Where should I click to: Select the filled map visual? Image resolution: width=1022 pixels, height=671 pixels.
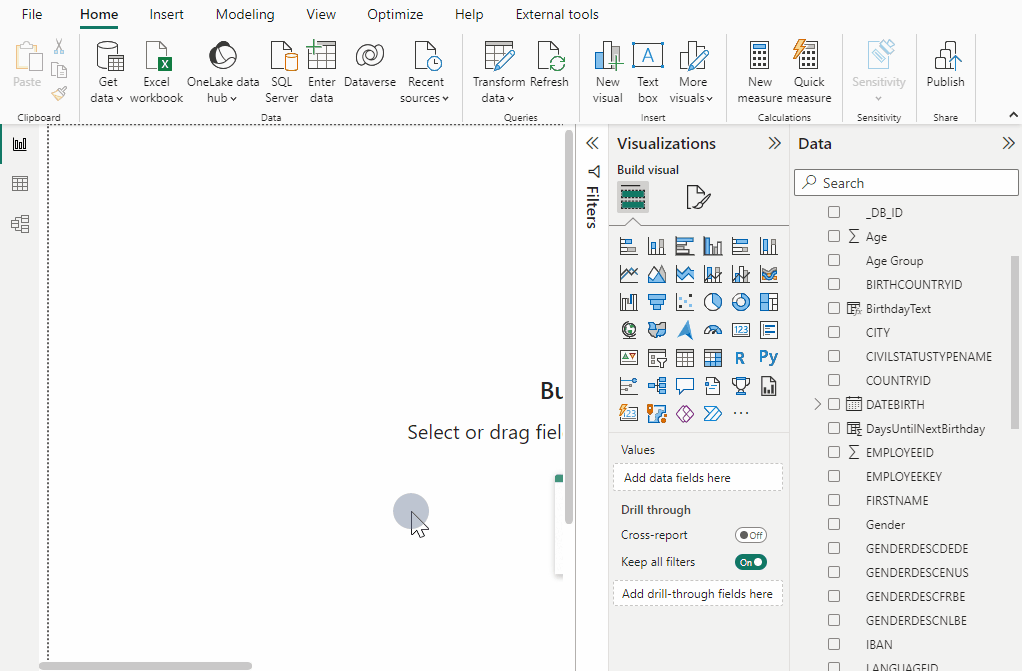tap(656, 330)
